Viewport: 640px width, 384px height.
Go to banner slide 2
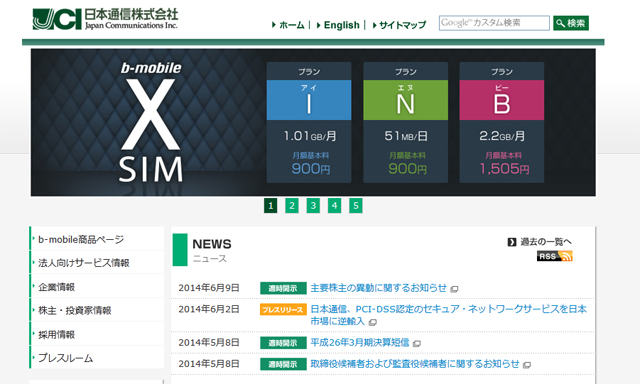[291, 206]
